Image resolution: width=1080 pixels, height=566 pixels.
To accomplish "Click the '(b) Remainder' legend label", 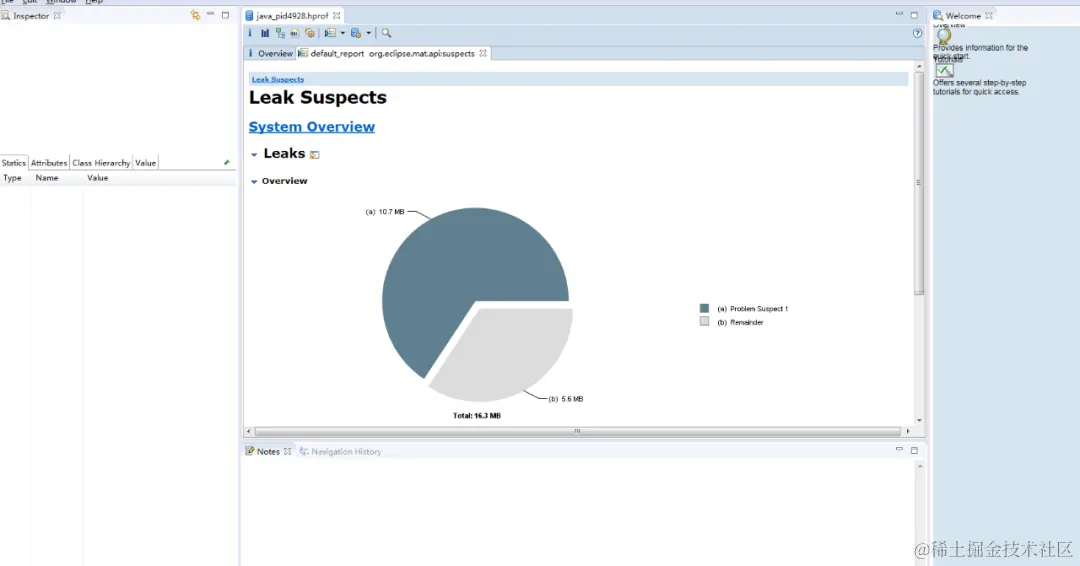I will coord(740,322).
